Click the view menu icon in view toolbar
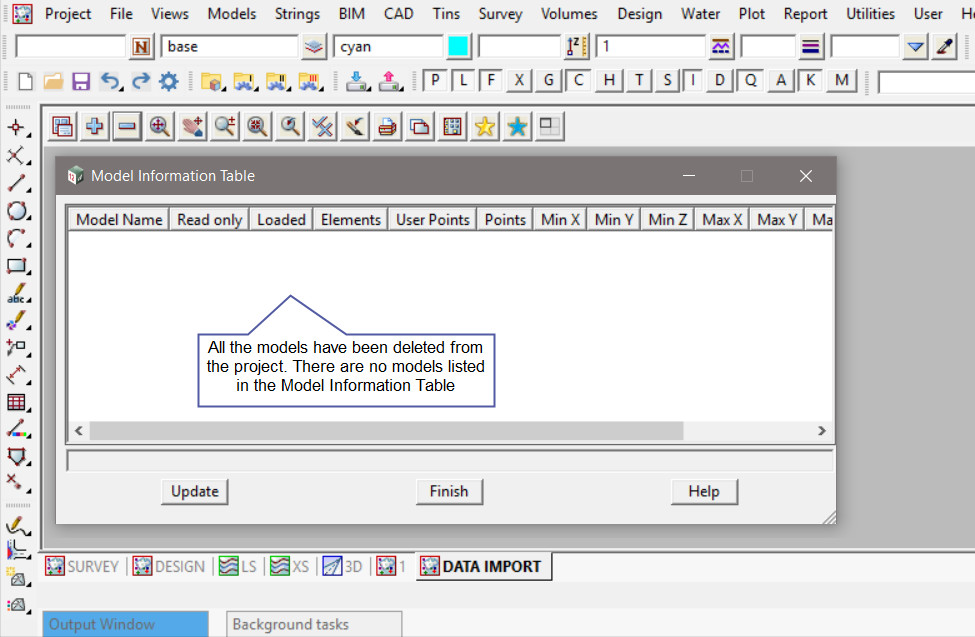 (62, 127)
